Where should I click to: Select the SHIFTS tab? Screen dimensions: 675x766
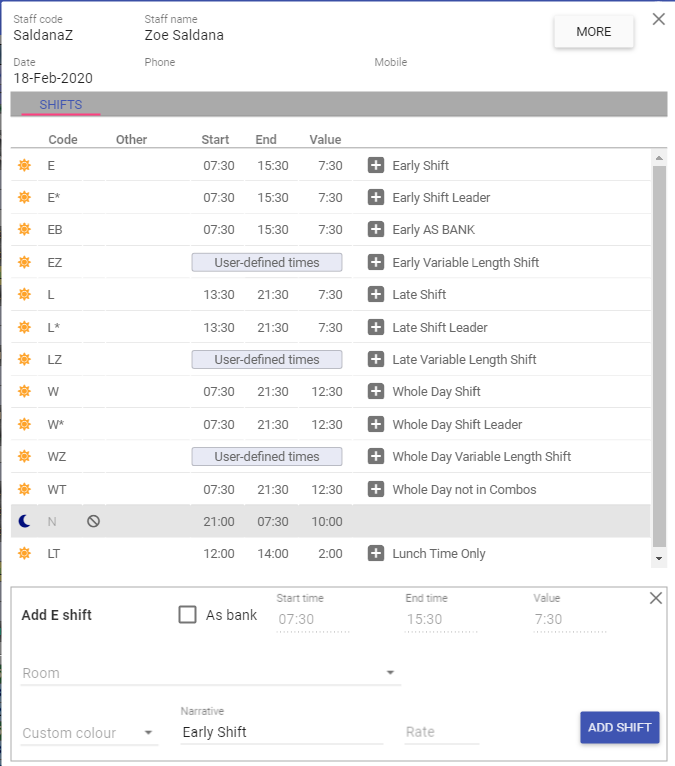click(x=61, y=105)
